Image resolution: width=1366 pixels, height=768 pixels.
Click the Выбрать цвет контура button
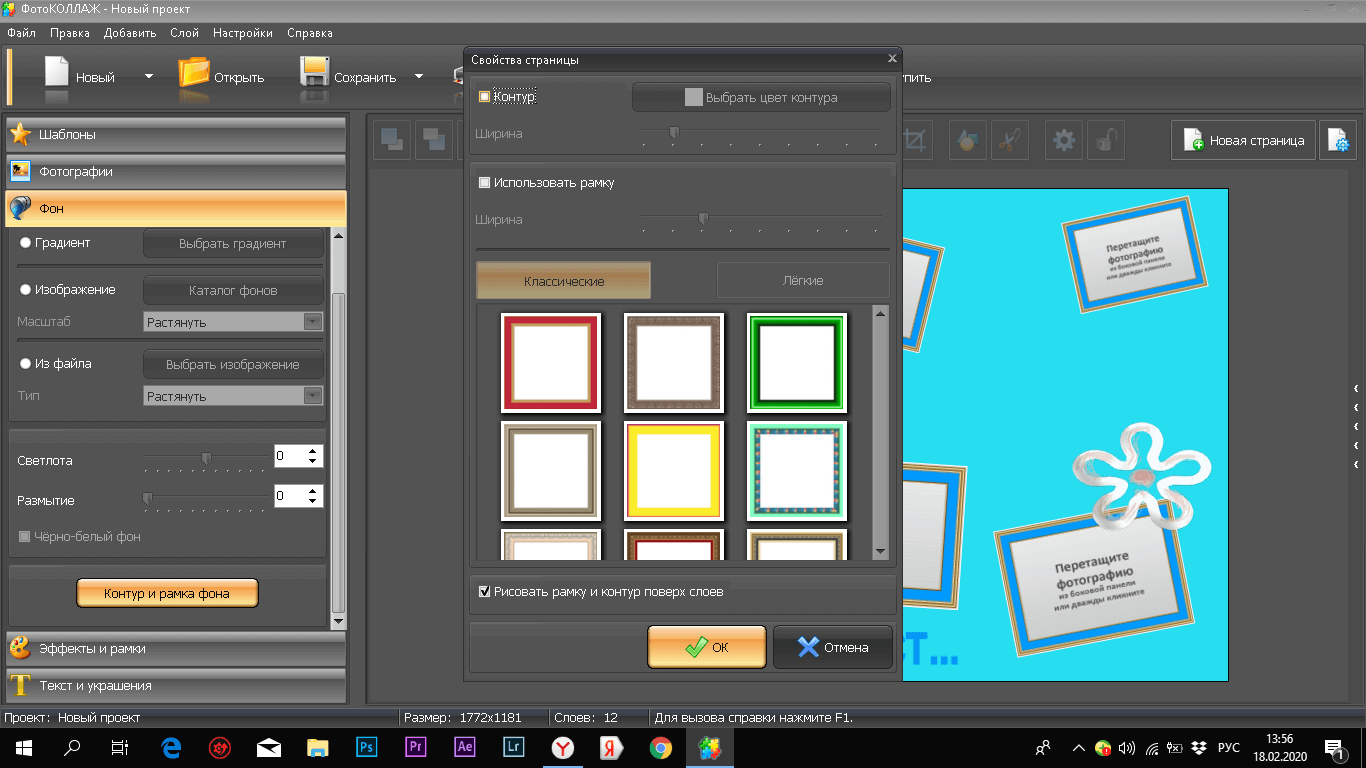pyautogui.click(x=761, y=97)
